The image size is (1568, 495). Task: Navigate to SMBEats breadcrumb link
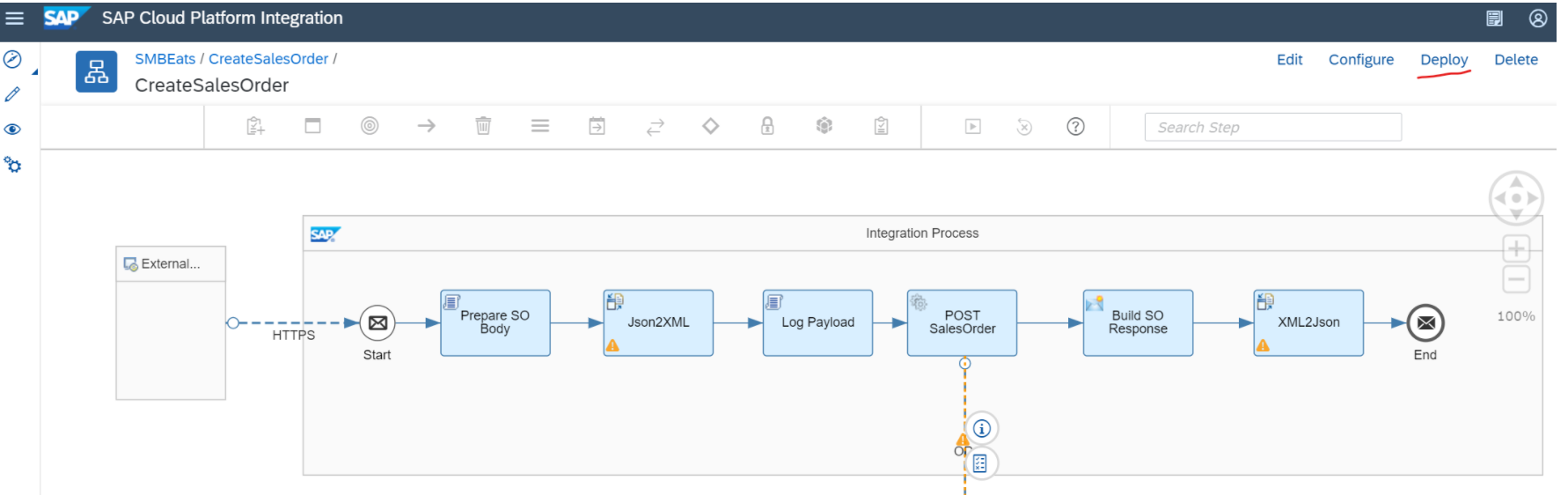[165, 59]
